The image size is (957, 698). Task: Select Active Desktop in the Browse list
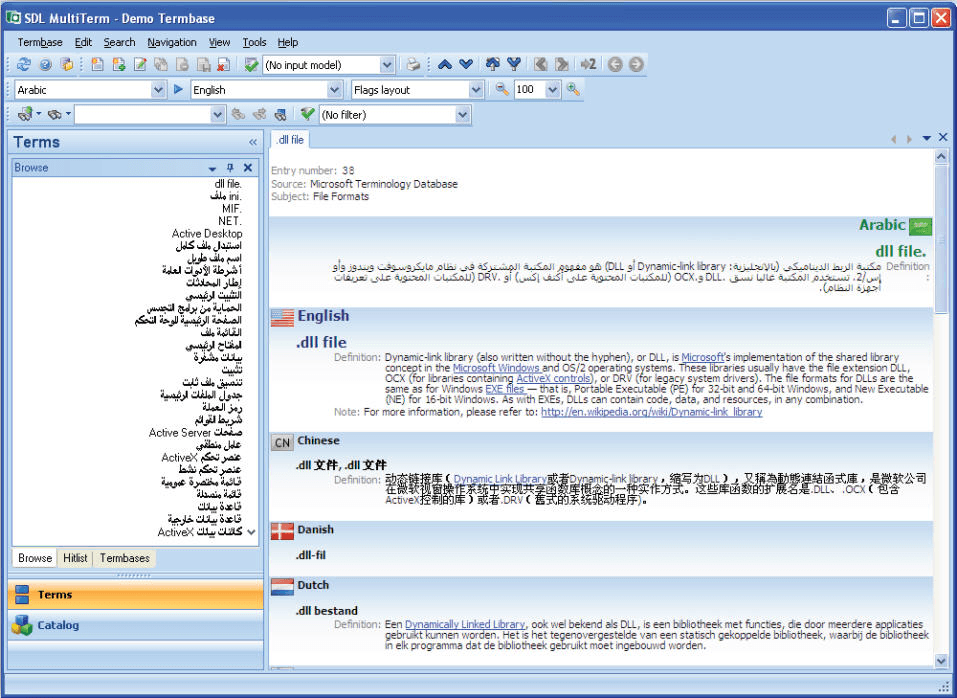[x=206, y=233]
